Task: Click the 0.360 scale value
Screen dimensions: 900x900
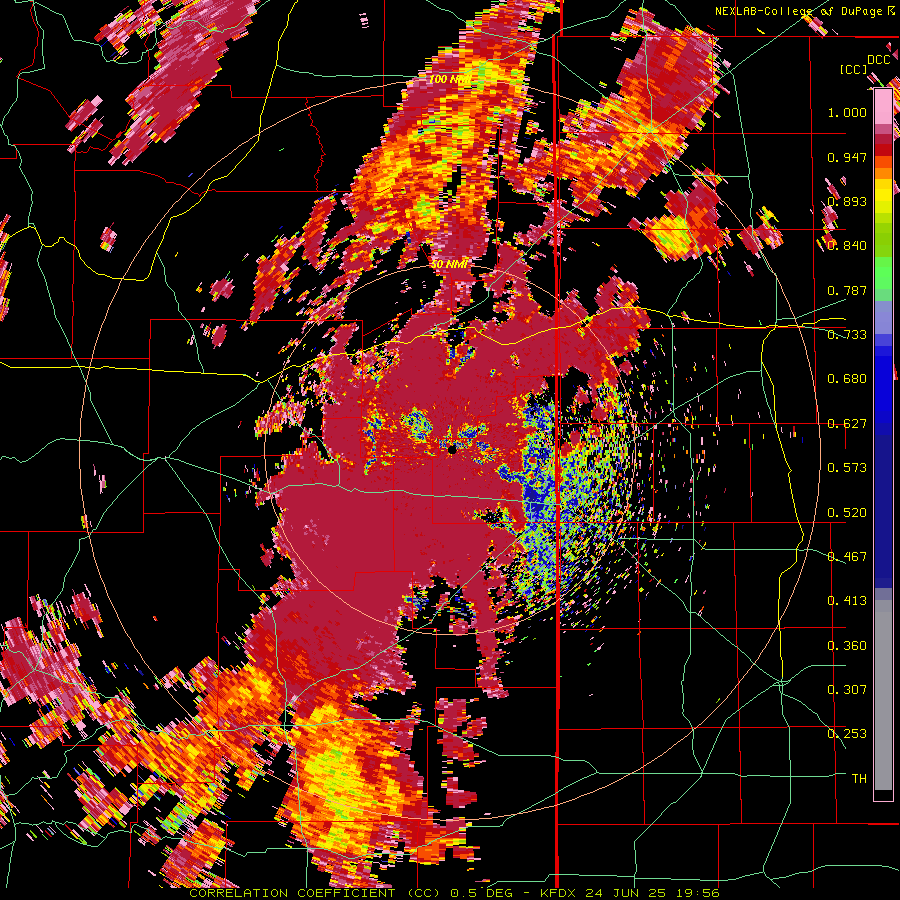Action: 847,646
